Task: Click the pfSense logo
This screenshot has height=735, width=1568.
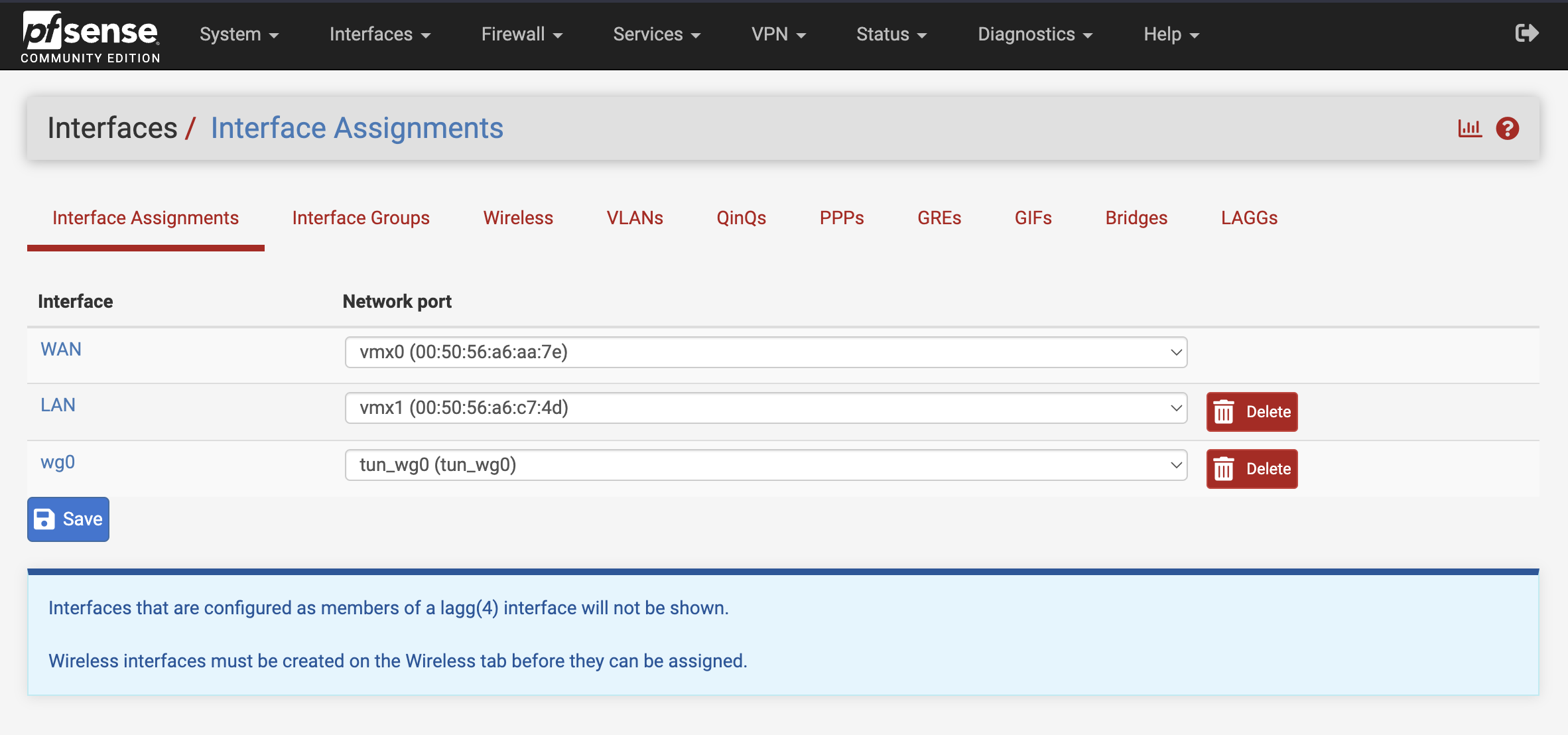Action: pos(90,36)
